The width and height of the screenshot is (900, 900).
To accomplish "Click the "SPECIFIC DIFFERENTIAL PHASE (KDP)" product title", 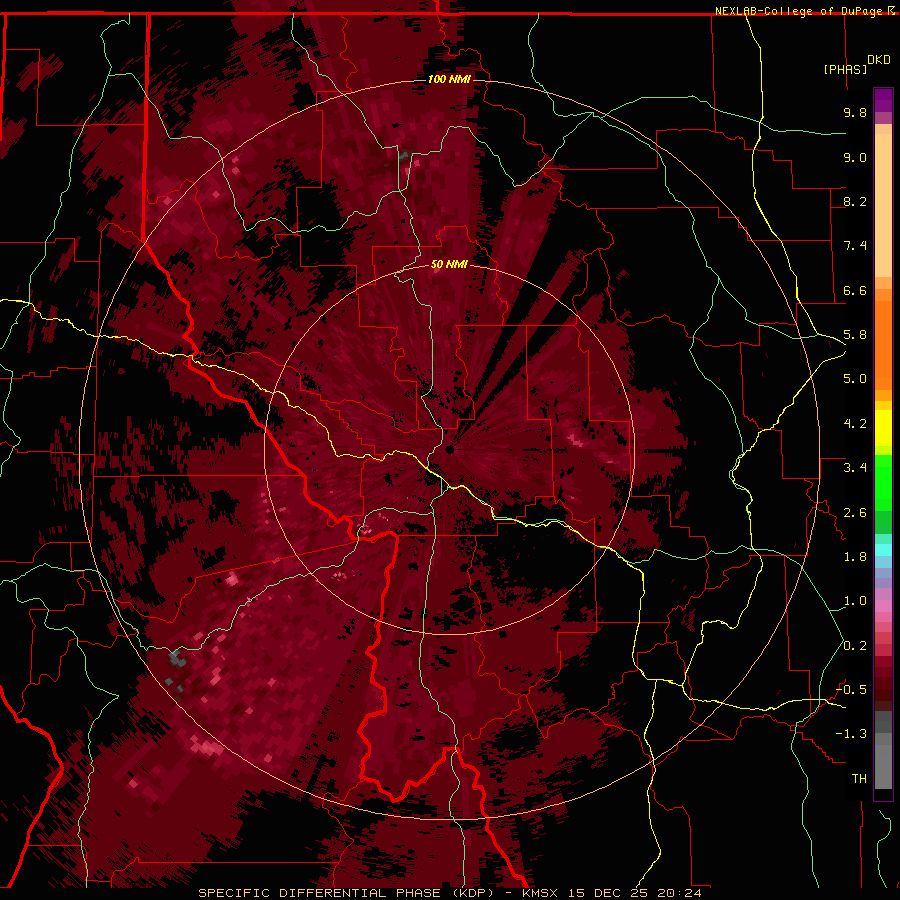I will (x=348, y=893).
